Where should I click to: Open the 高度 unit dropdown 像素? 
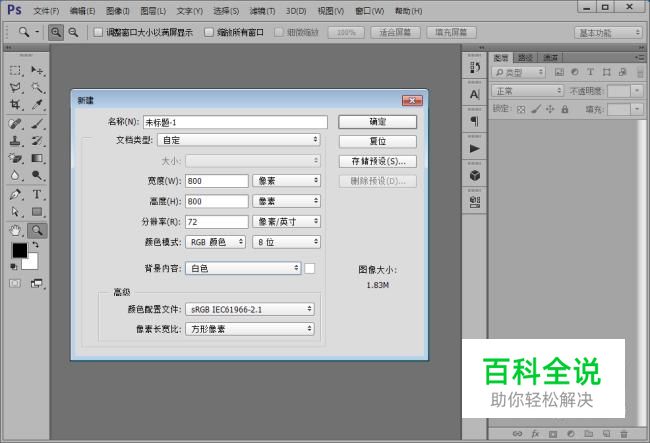286,201
